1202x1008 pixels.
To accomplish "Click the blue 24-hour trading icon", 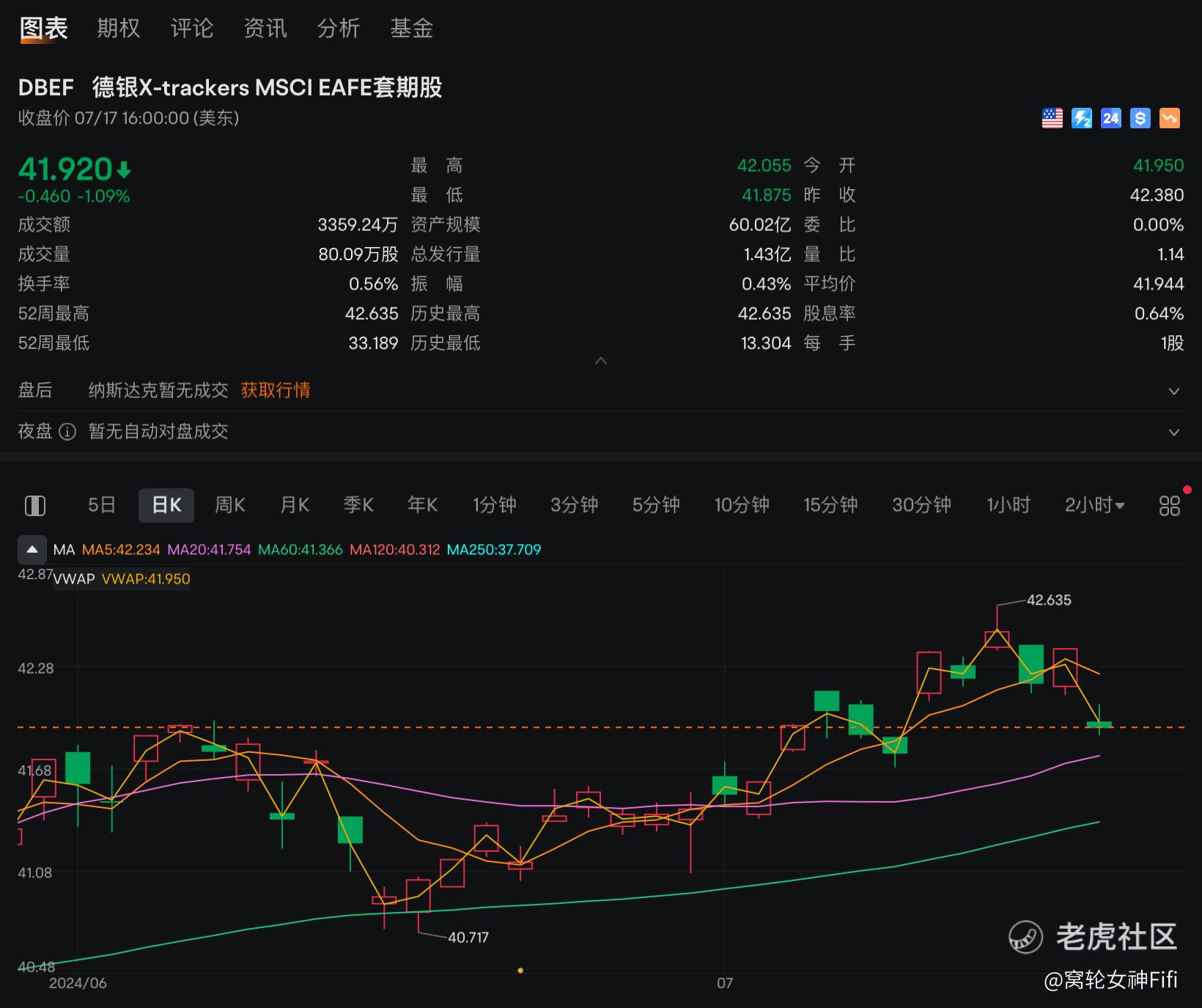I will pos(1110,118).
